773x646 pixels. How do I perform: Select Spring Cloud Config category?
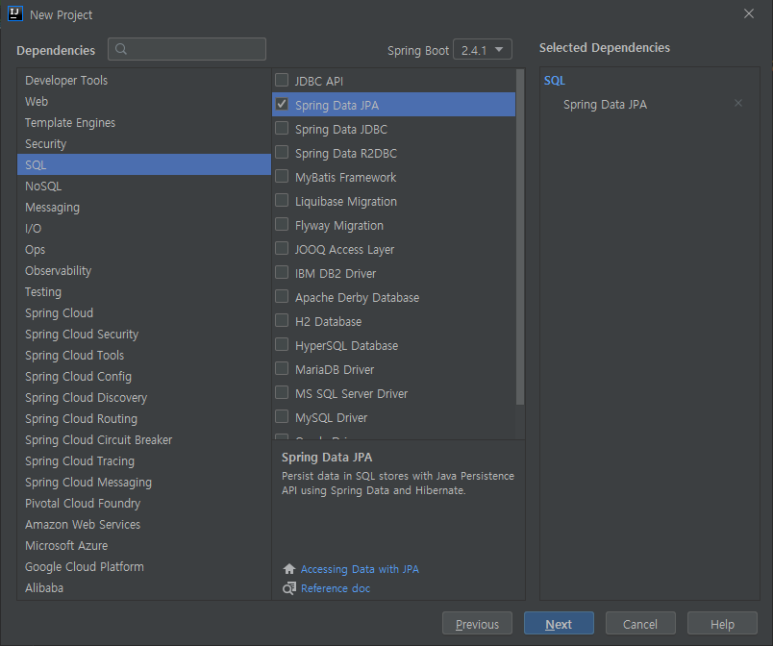[x=144, y=377]
